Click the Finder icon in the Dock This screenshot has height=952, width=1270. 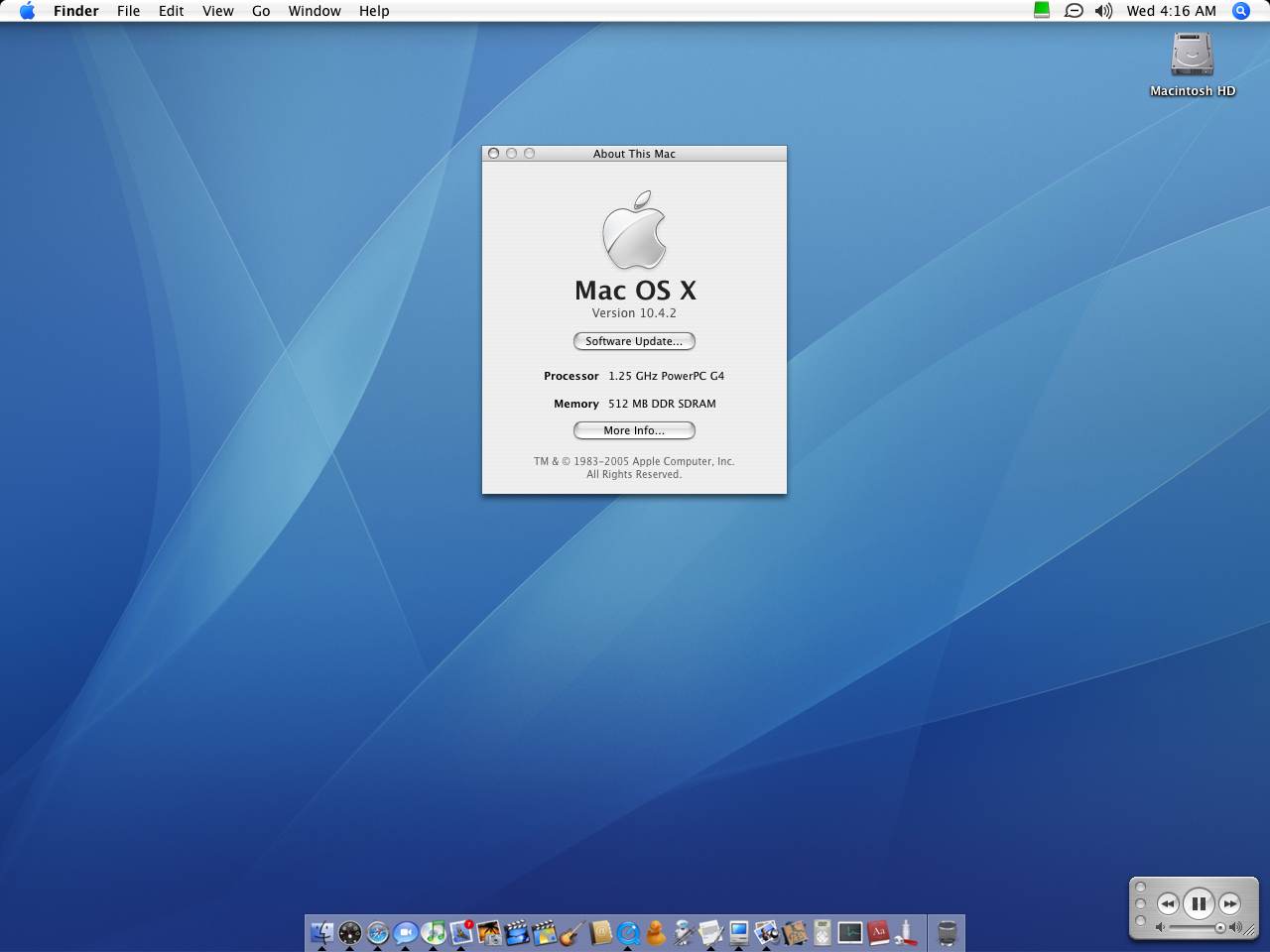click(x=321, y=932)
